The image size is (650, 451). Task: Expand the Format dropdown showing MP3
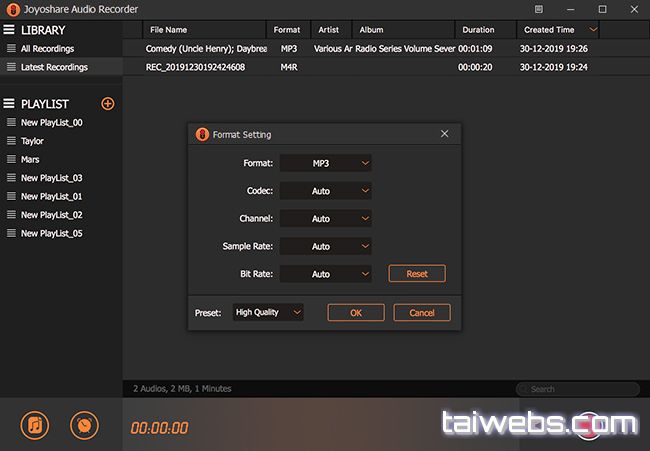[326, 163]
